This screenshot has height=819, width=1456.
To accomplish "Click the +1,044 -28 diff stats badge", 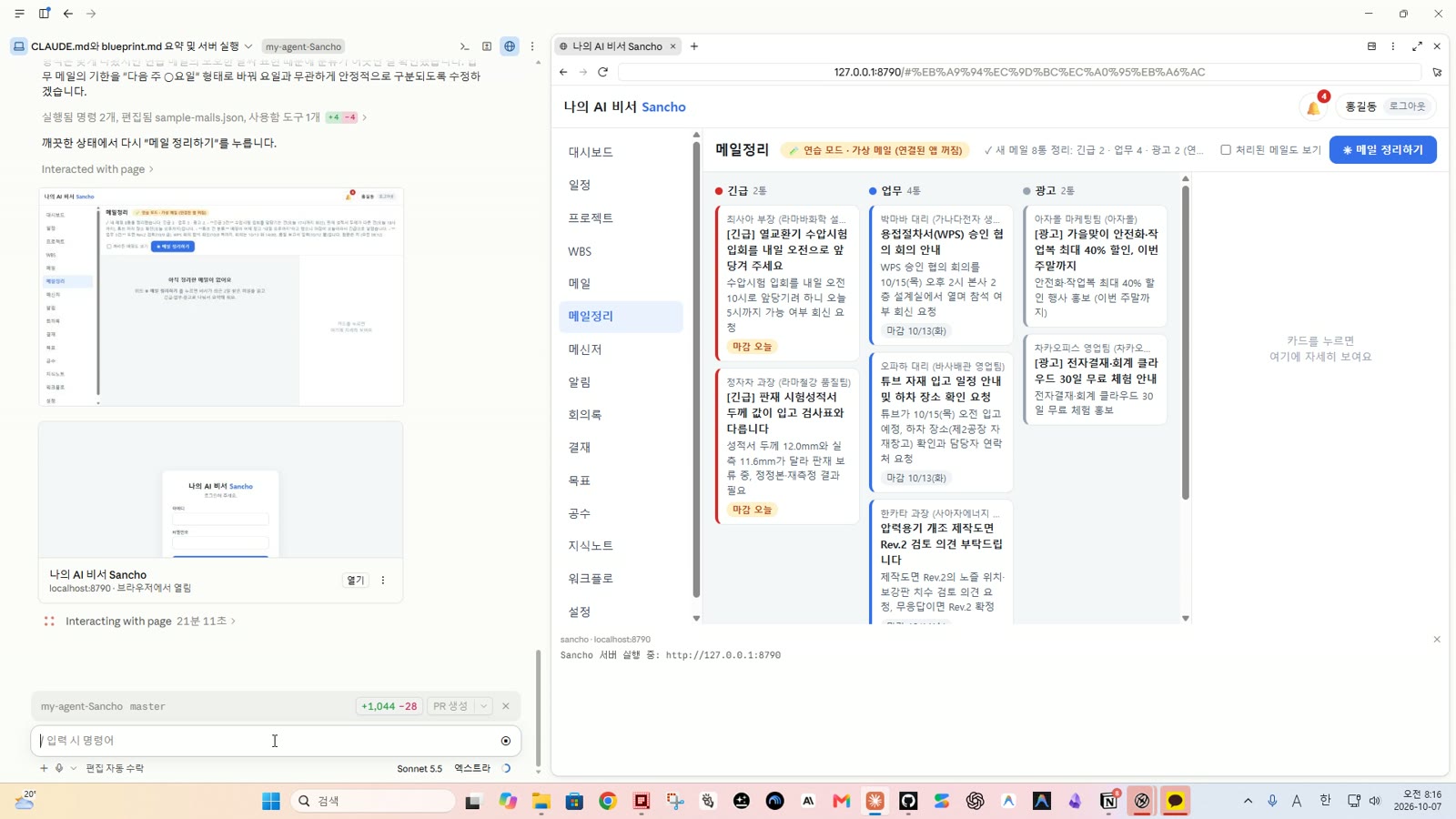I will click(389, 706).
